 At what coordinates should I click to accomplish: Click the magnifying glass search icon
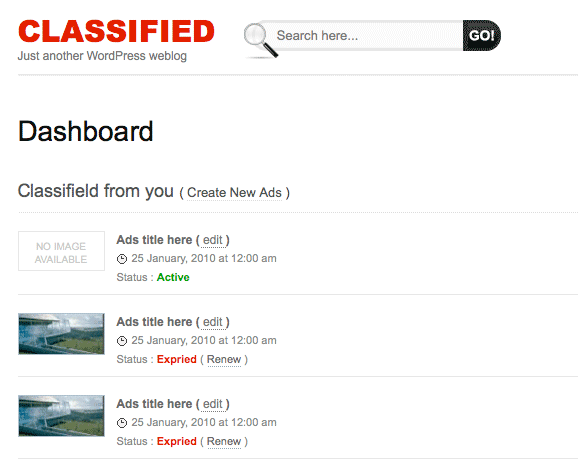pos(260,41)
